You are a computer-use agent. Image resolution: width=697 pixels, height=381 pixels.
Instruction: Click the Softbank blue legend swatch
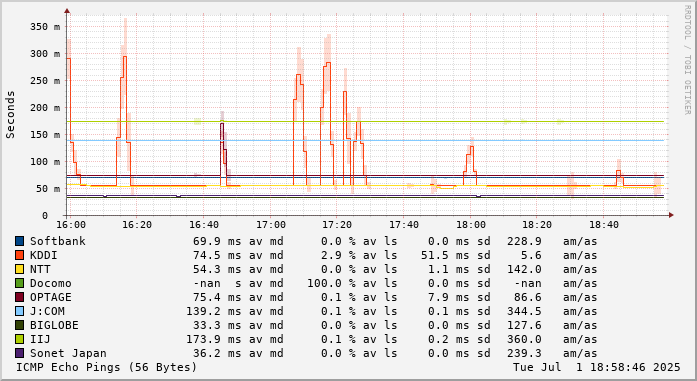pyautogui.click(x=20, y=241)
